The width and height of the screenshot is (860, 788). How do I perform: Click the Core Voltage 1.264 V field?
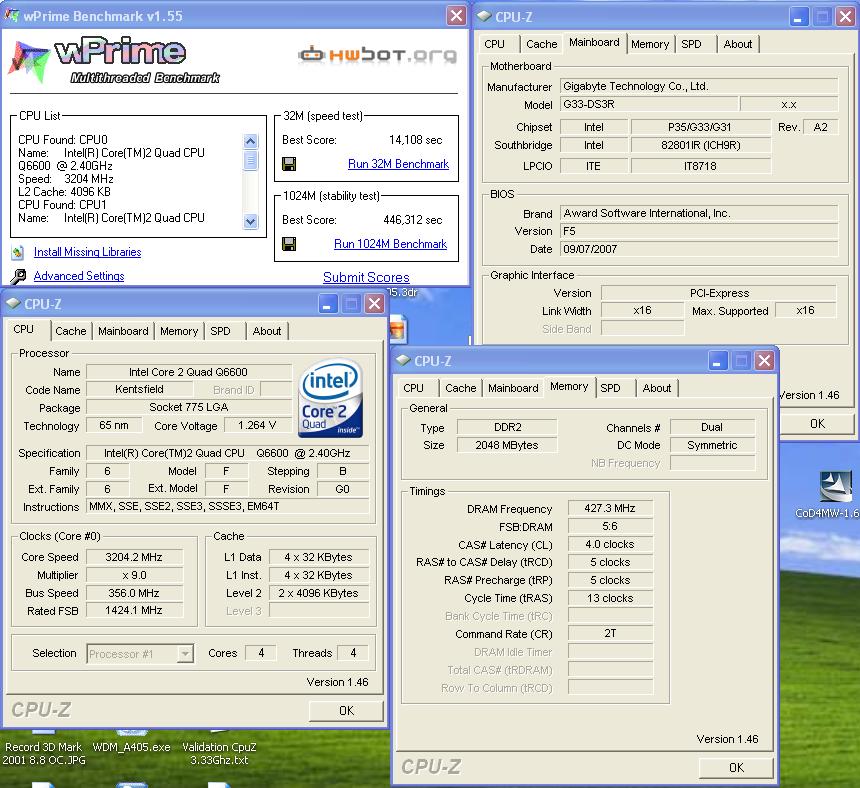[x=257, y=426]
